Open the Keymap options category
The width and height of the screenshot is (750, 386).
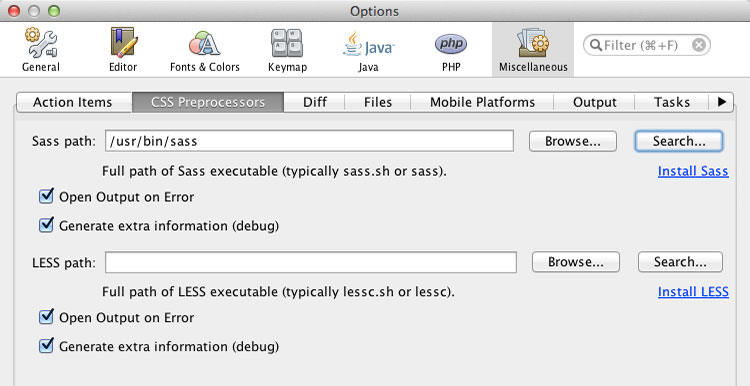point(287,50)
